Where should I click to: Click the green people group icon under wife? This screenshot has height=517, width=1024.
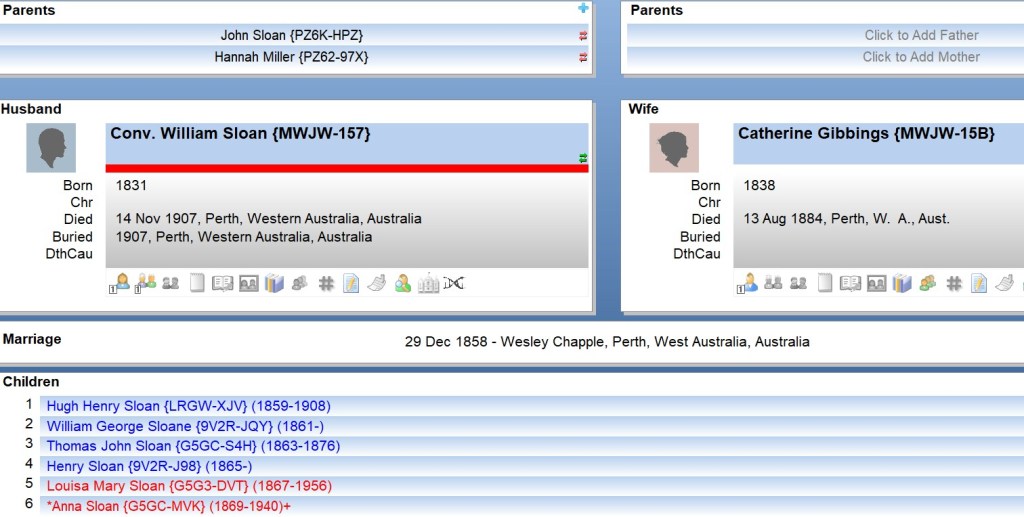[928, 284]
